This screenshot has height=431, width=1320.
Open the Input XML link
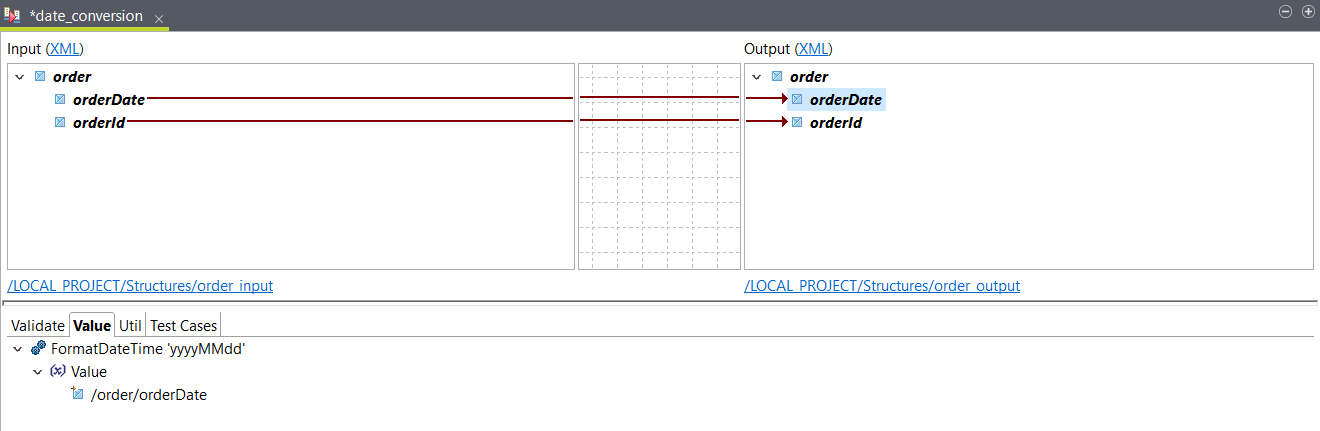(64, 48)
